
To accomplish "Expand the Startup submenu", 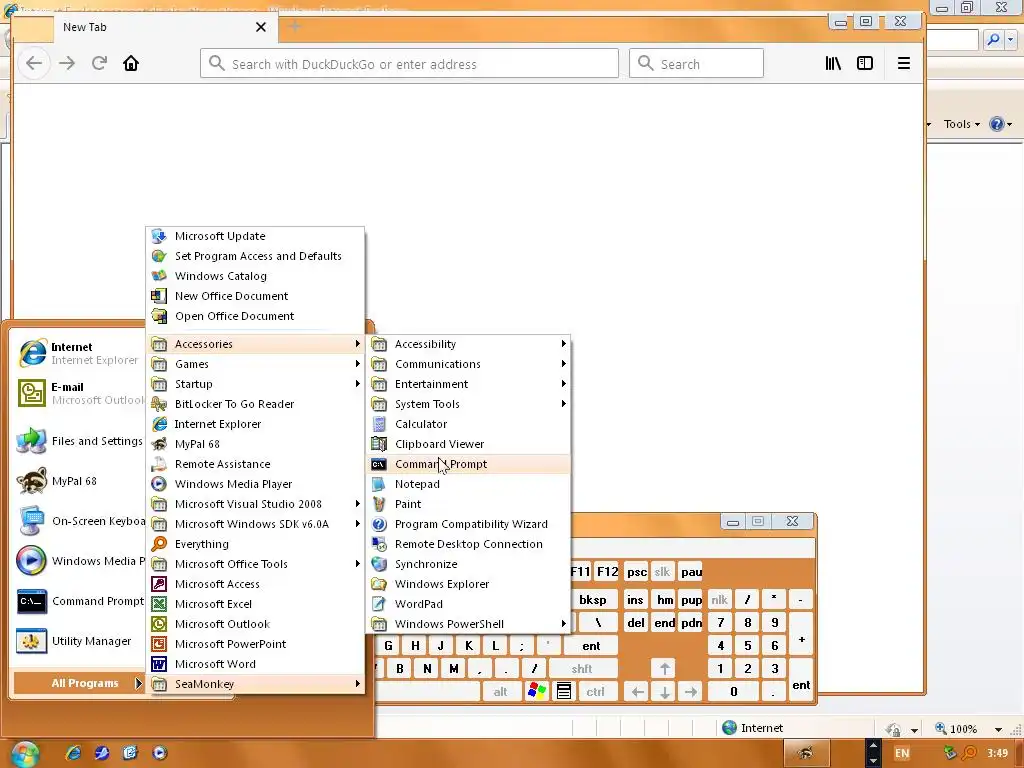I will tap(255, 384).
